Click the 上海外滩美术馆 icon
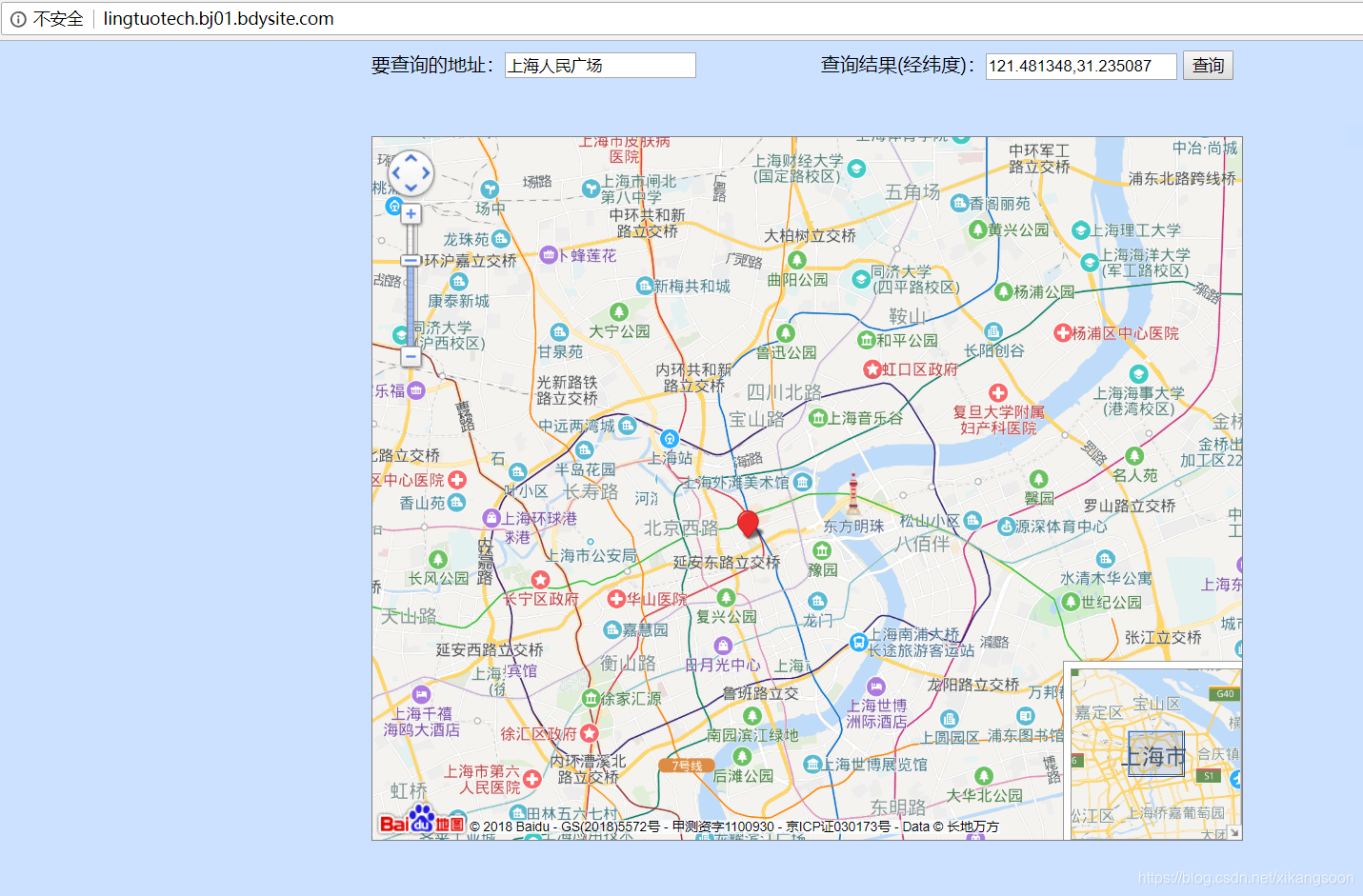This screenshot has height=896, width=1363. coord(802,482)
